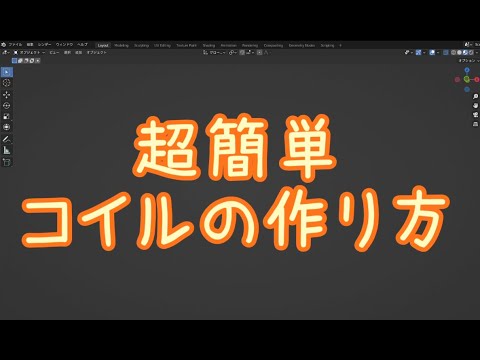Image resolution: width=480 pixels, height=360 pixels.
Task: Open the pivot point dropdown
Action: [x=233, y=52]
